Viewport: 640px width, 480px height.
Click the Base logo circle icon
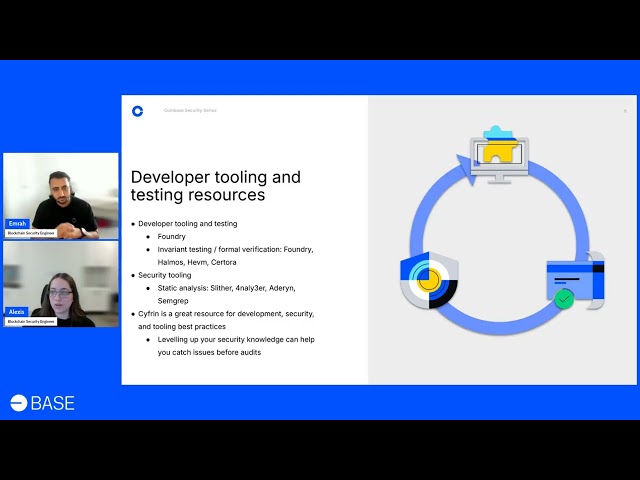pyautogui.click(x=19, y=403)
